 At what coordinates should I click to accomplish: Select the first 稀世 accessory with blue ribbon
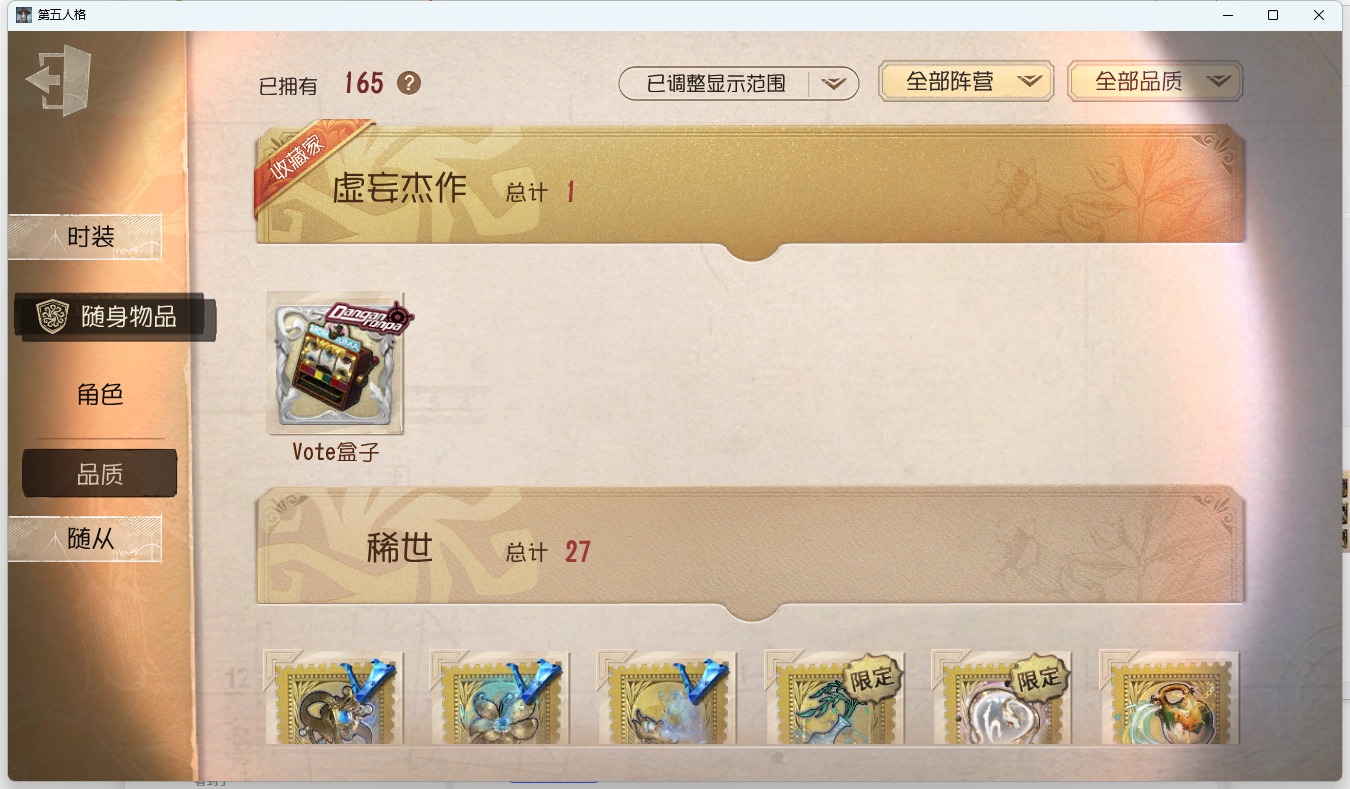point(334,697)
